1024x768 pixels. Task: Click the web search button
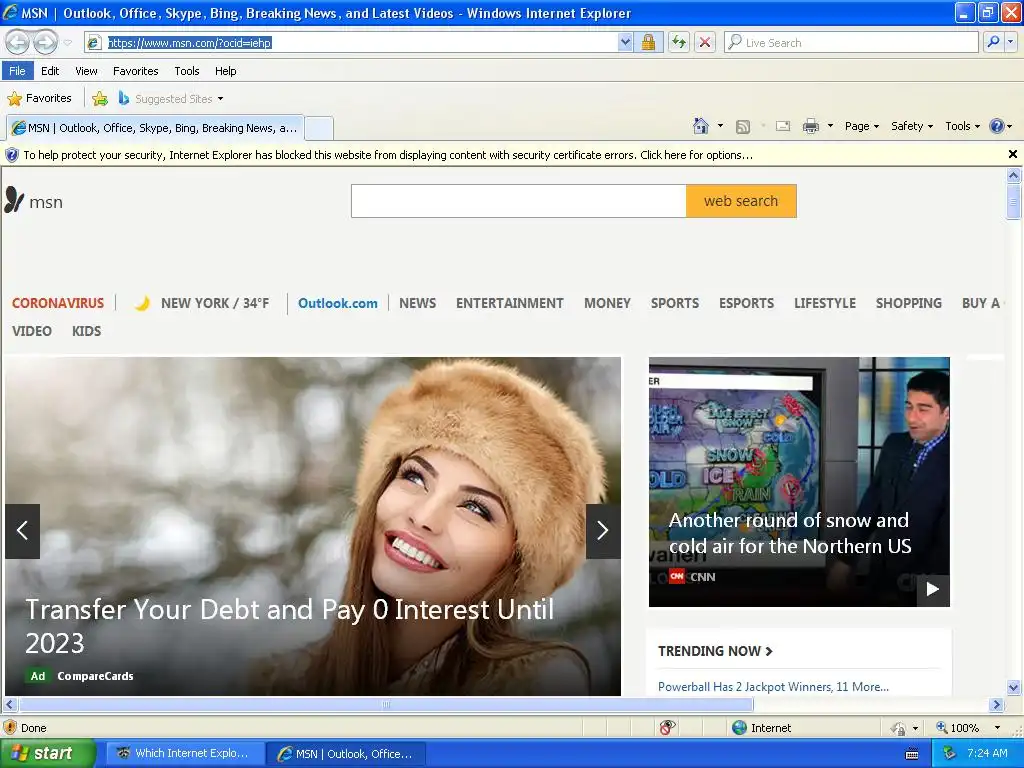(x=741, y=201)
